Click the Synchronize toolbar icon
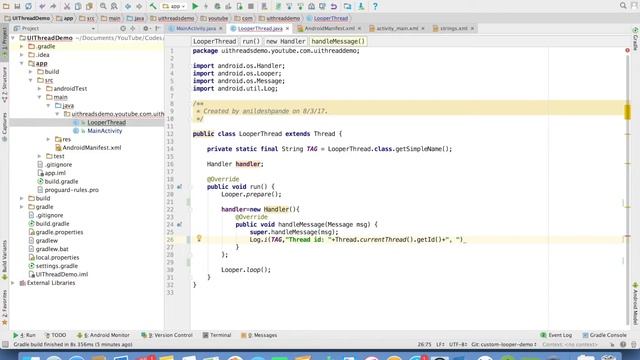Image resolution: width=640 pixels, height=360 pixels. tap(29, 6)
